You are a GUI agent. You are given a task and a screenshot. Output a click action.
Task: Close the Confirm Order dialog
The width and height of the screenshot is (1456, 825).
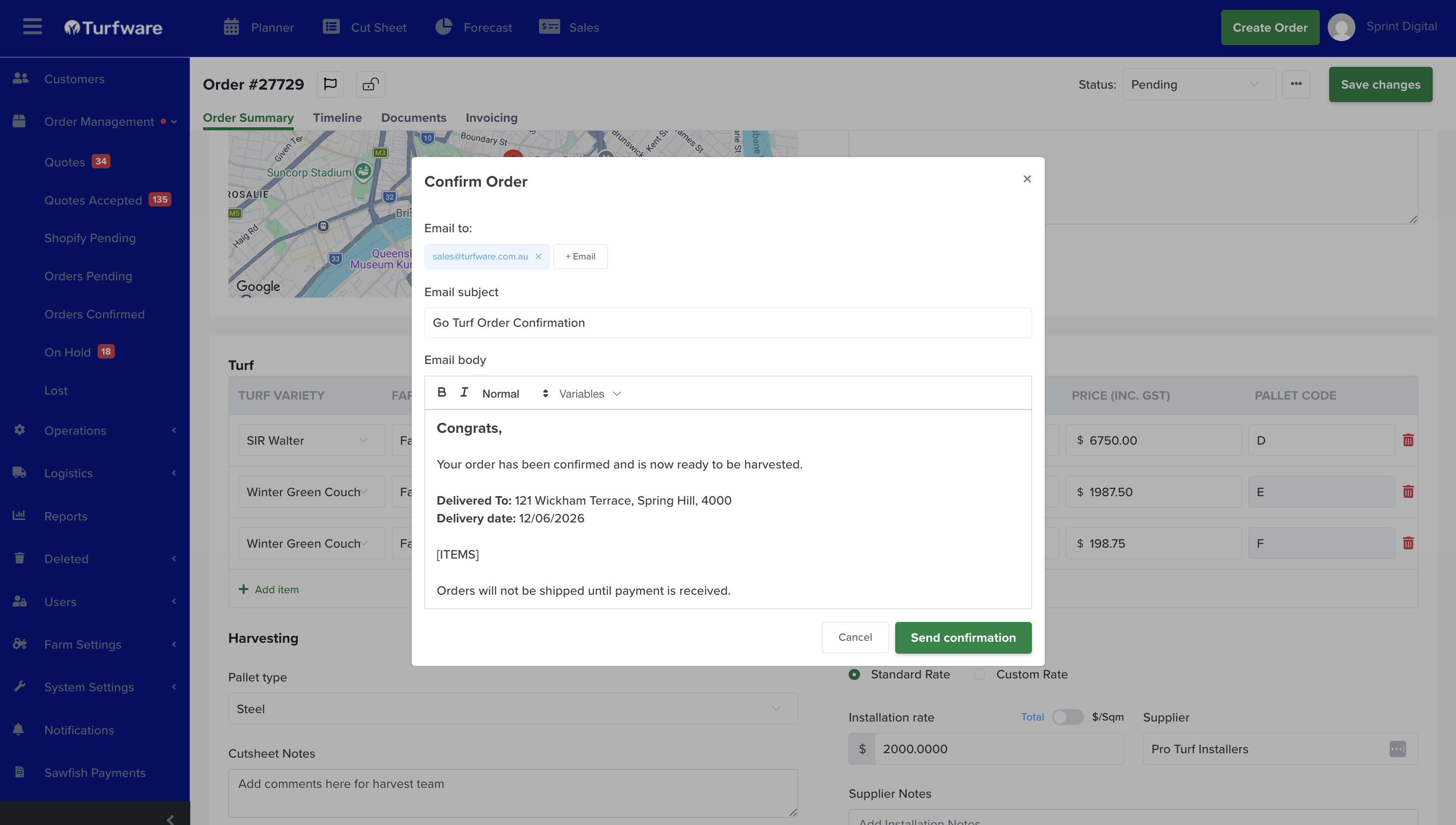1027,179
